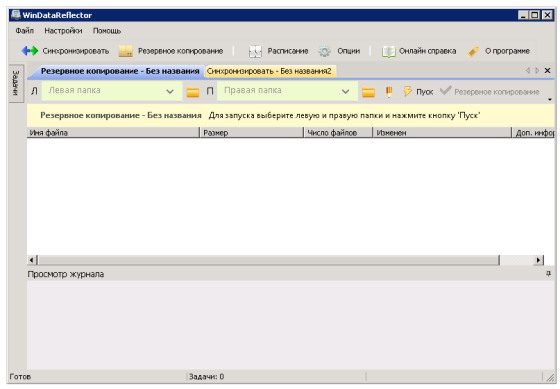Click the checkmark Резервное копирование icon
This screenshot has width=560, height=389.
click(x=446, y=90)
